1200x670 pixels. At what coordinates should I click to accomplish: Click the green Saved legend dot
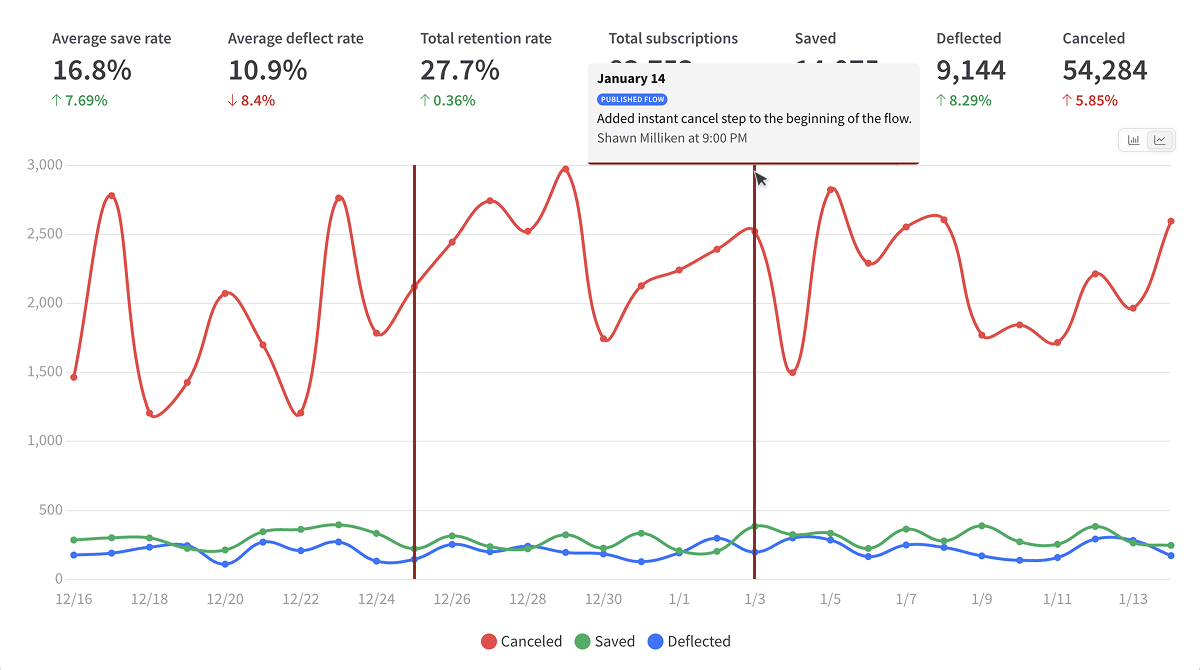click(x=585, y=641)
